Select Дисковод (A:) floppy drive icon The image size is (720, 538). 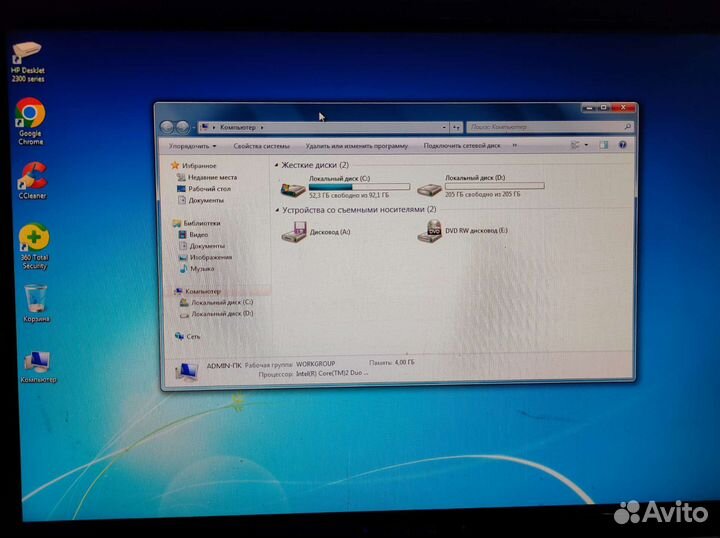(294, 232)
